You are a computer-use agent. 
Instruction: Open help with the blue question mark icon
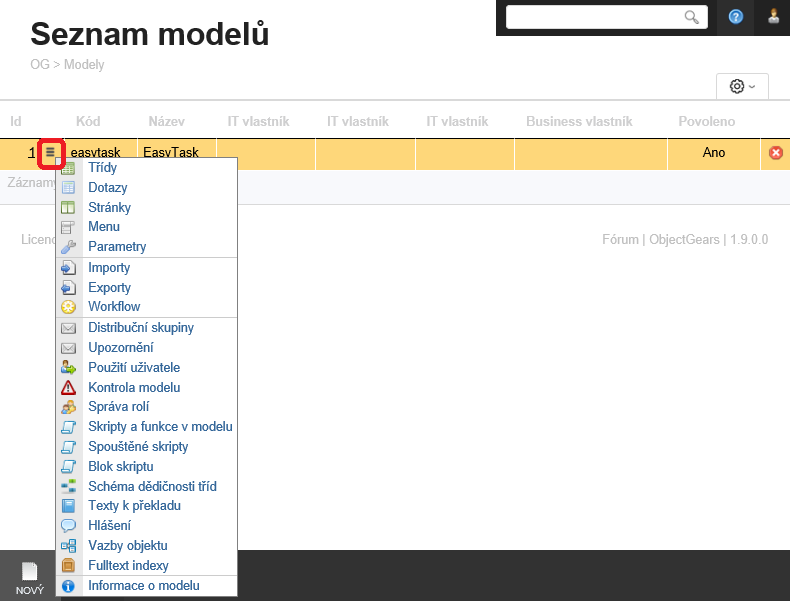click(736, 17)
